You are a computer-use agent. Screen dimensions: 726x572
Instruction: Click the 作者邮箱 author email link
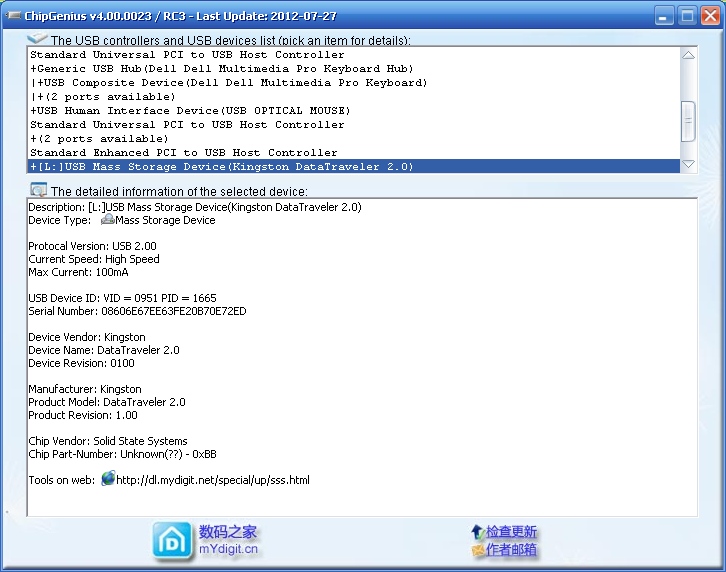point(512,550)
